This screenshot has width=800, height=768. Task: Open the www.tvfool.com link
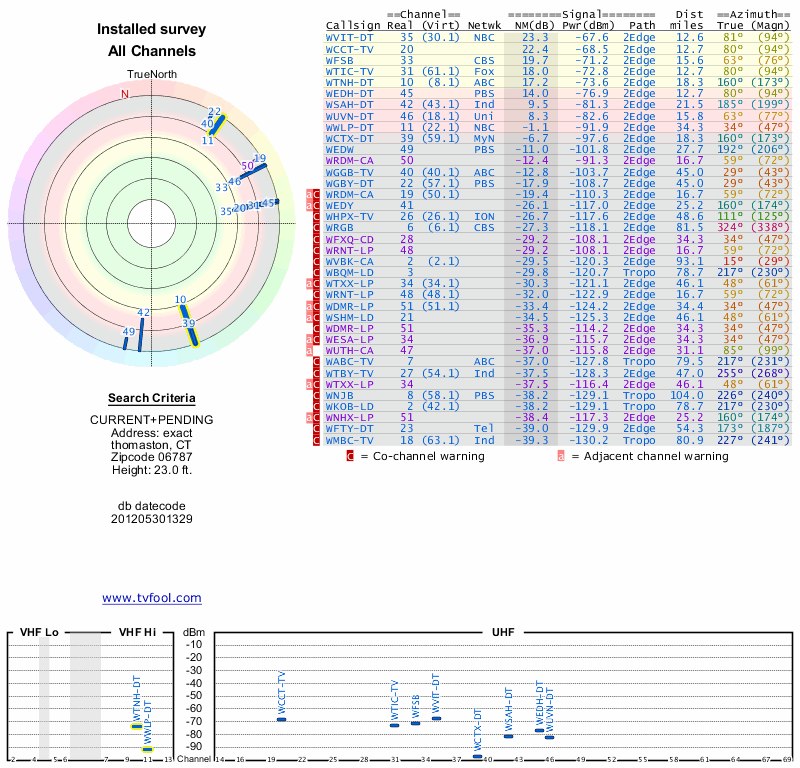click(x=152, y=598)
